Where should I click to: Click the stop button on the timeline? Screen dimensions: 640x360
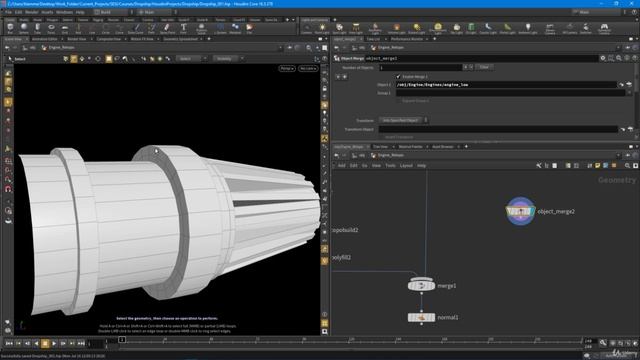pyautogui.click(x=45, y=344)
